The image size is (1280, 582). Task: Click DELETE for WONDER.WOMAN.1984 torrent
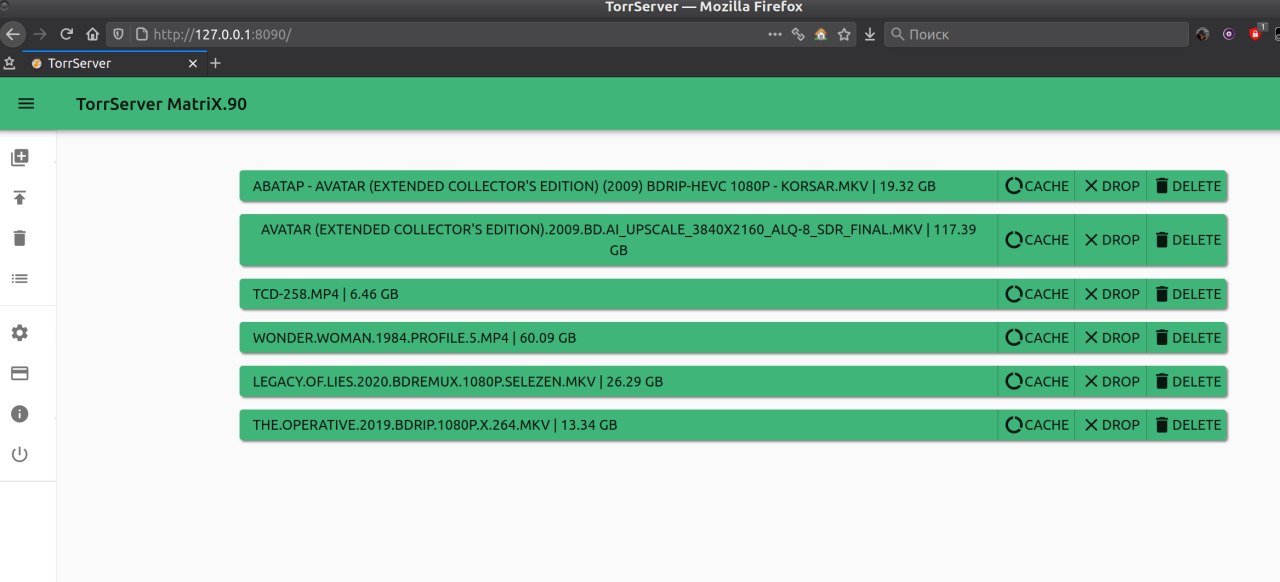click(x=1187, y=338)
